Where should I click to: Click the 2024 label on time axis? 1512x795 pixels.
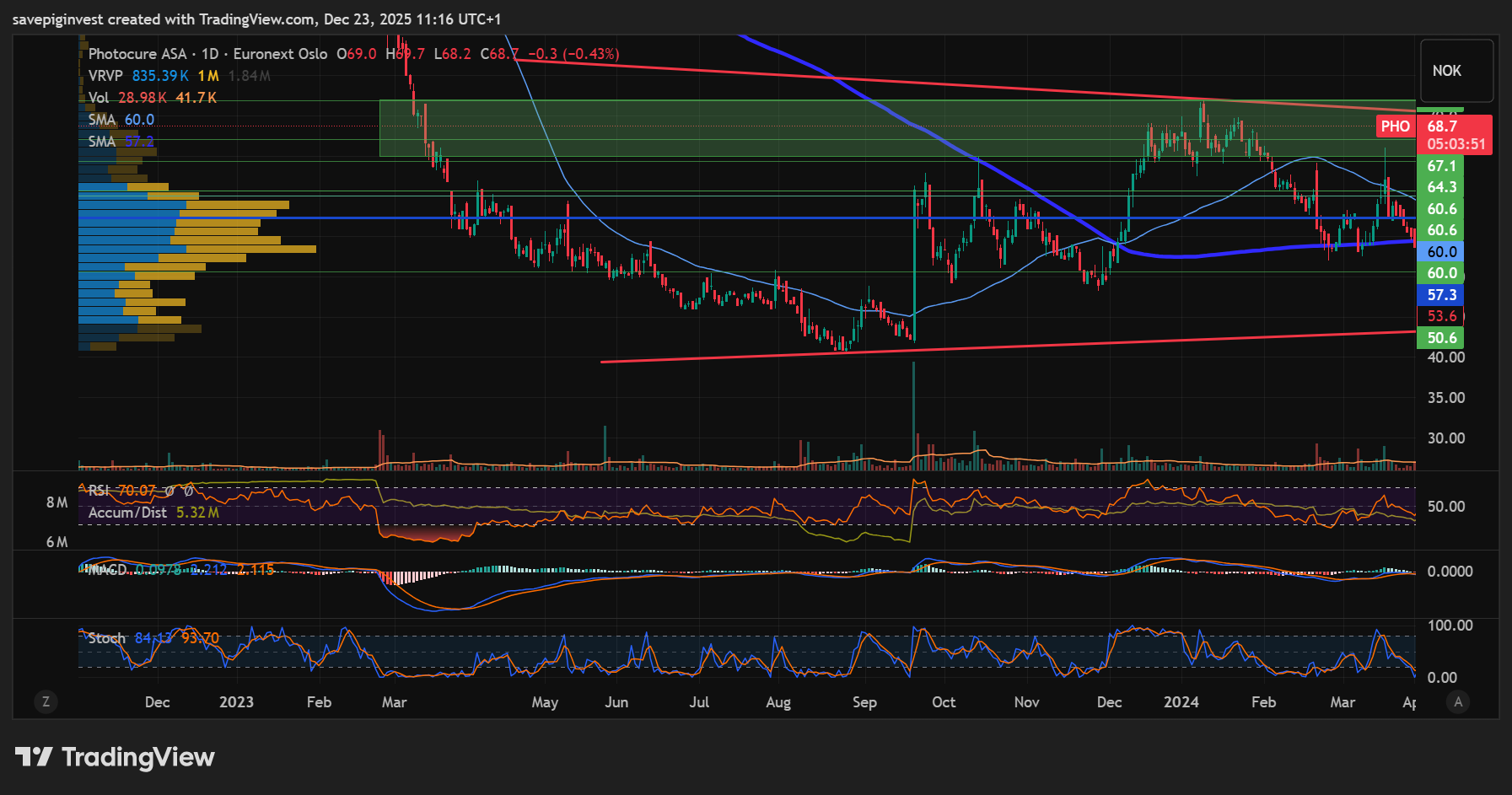tap(1181, 702)
